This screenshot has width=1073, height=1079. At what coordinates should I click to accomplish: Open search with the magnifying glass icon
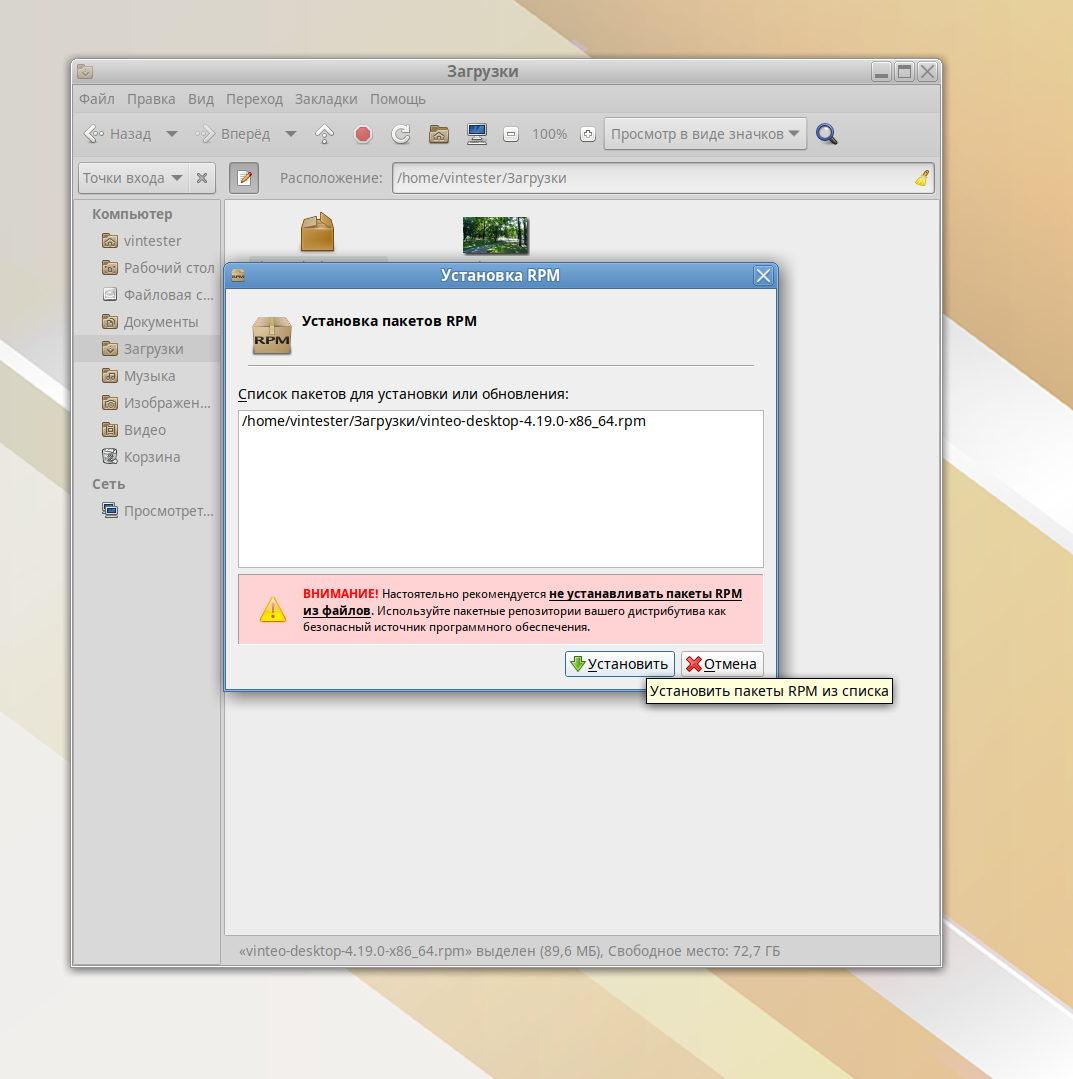[x=826, y=134]
